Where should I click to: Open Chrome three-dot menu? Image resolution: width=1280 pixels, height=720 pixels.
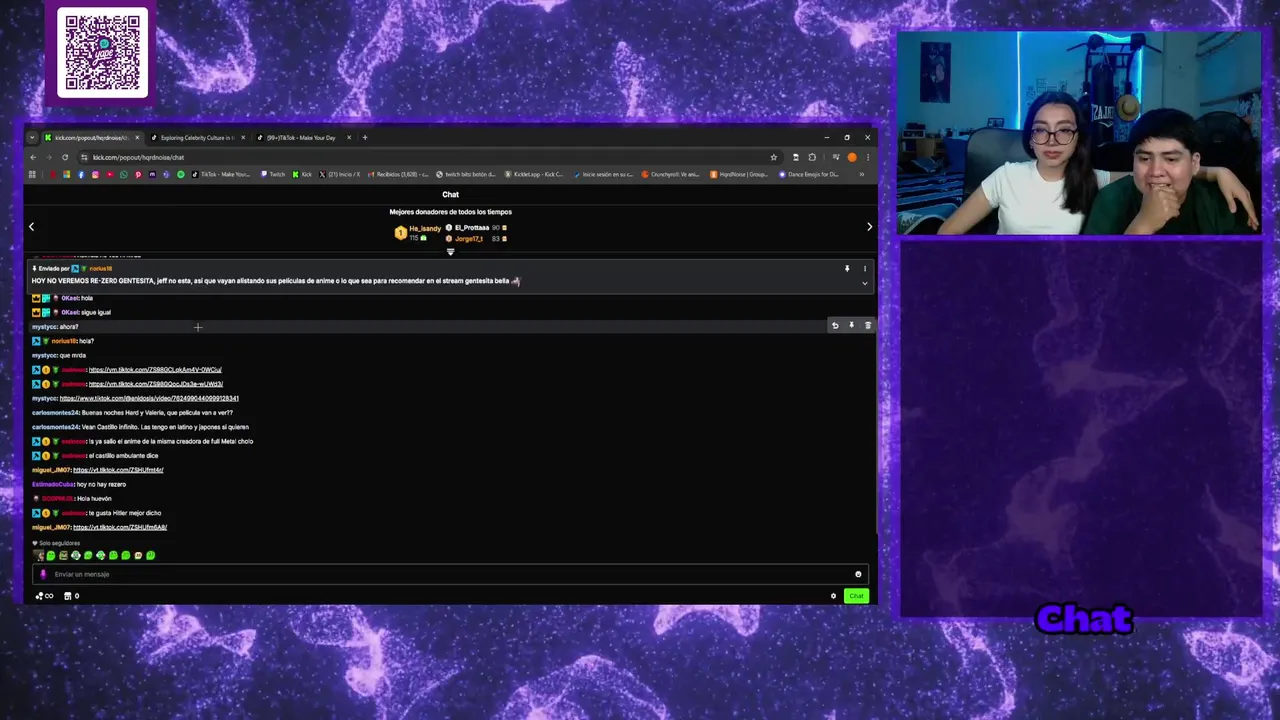point(867,157)
